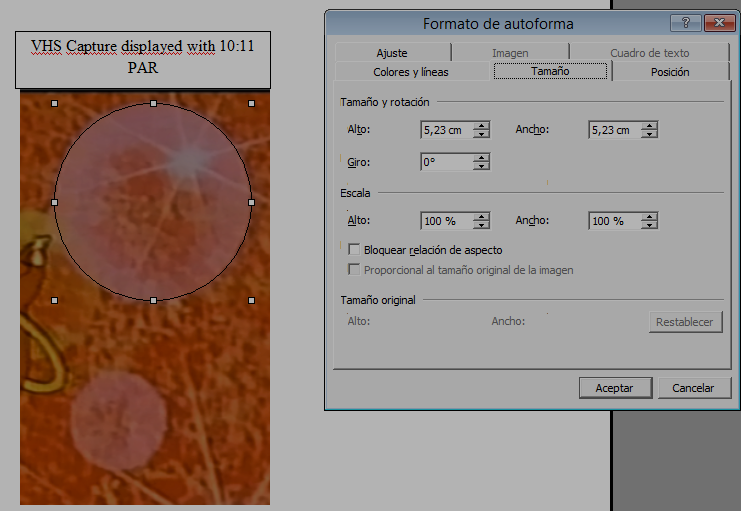Toggle Proporcional al tamaño original checkbox
741x511 pixels.
353,269
